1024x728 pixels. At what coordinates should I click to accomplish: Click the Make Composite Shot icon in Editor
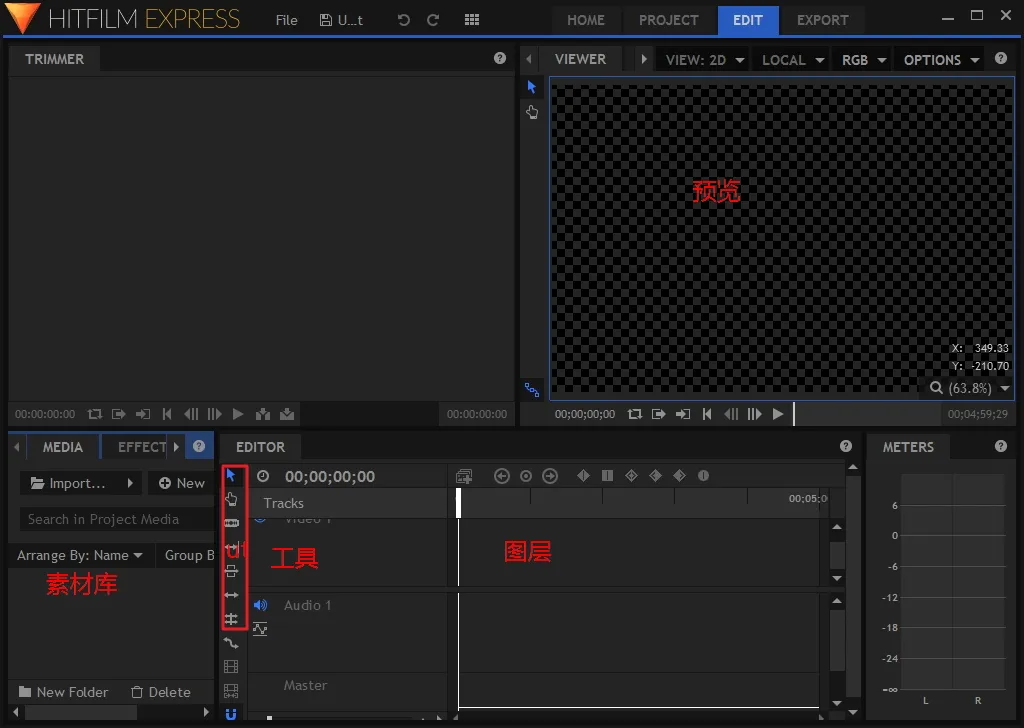(464, 477)
